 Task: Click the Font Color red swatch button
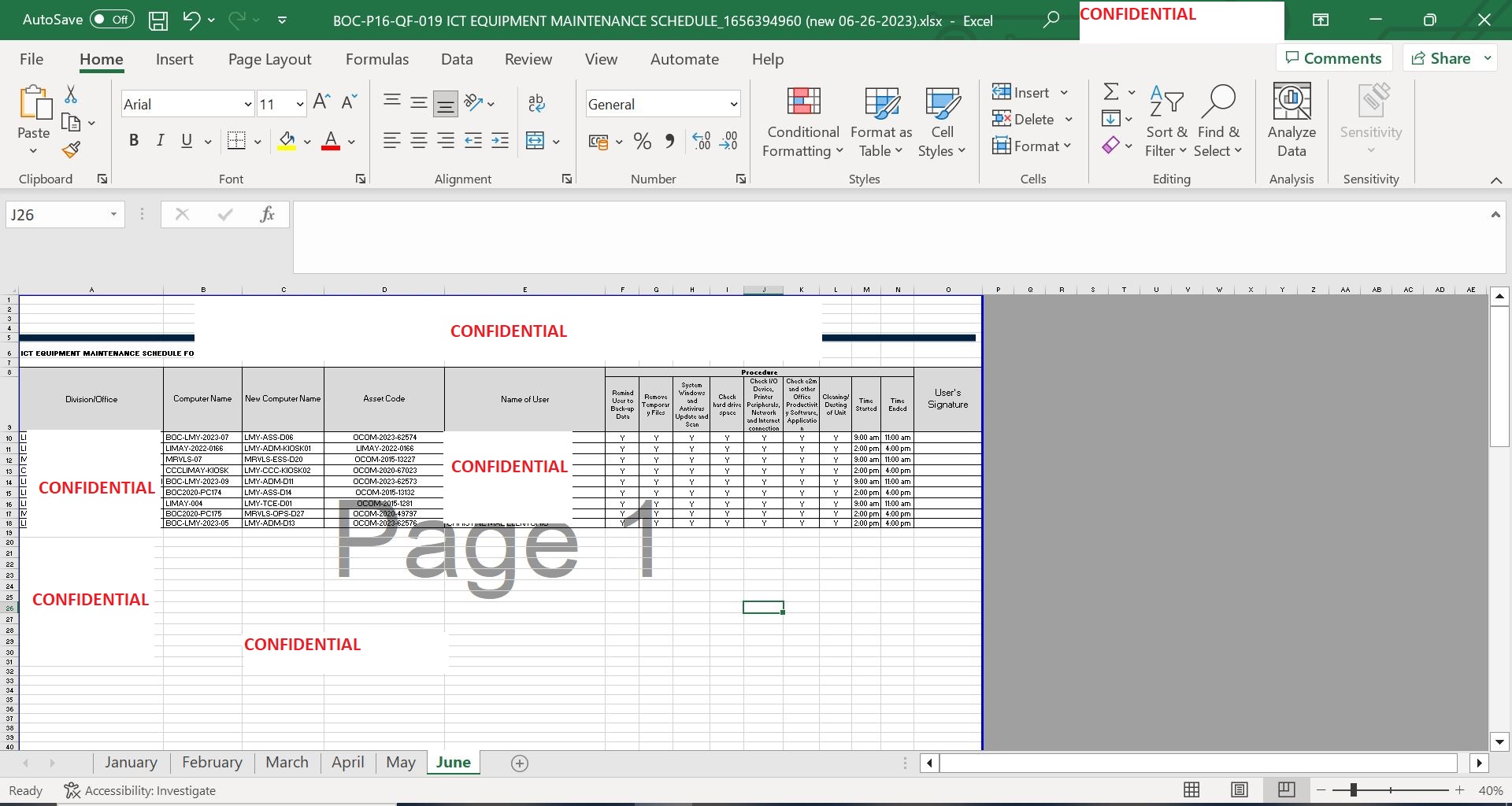tap(331, 141)
